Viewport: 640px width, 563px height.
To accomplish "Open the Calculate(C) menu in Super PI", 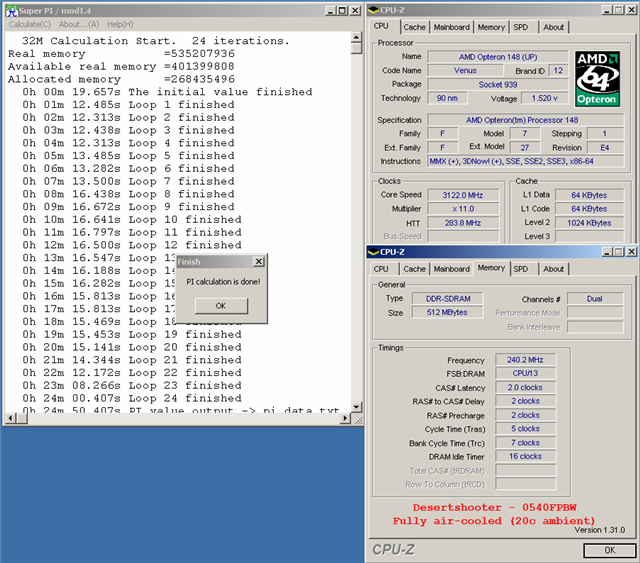I will coord(30,24).
